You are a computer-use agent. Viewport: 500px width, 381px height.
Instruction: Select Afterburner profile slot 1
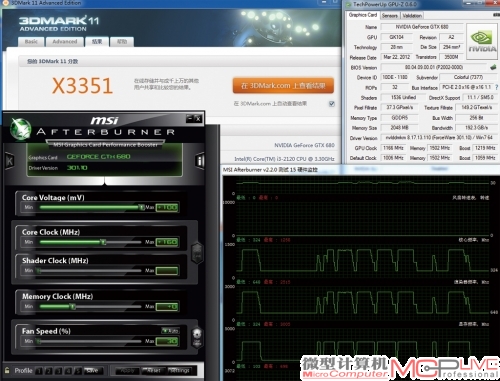(39, 371)
